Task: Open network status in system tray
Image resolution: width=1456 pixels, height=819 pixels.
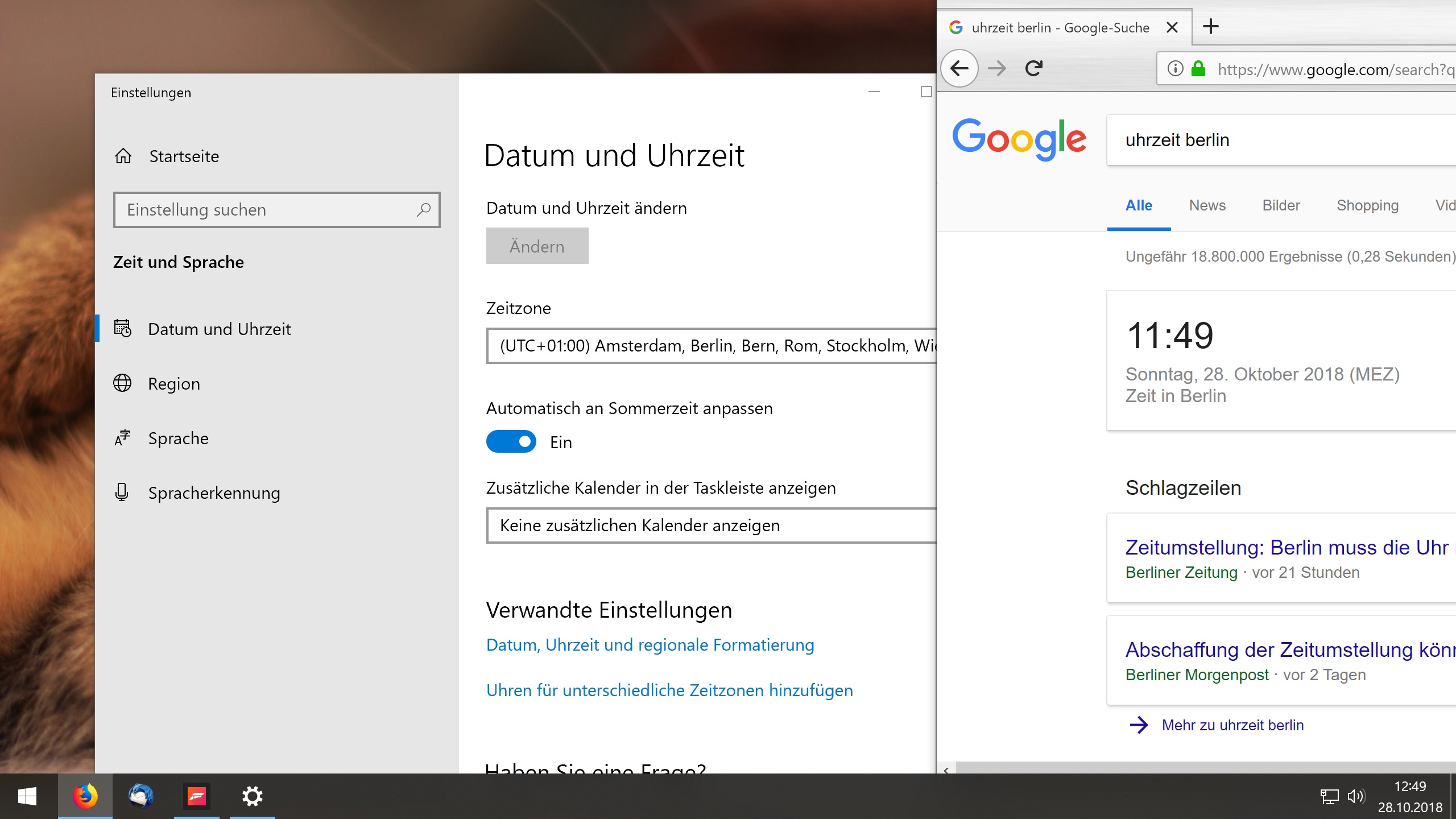Action: pyautogui.click(x=1329, y=796)
